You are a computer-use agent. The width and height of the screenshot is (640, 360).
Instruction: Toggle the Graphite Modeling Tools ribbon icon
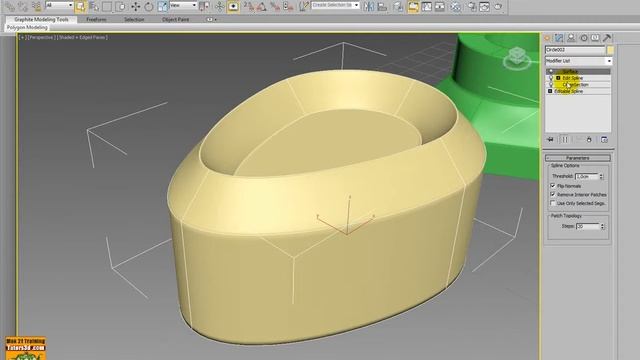(413, 6)
